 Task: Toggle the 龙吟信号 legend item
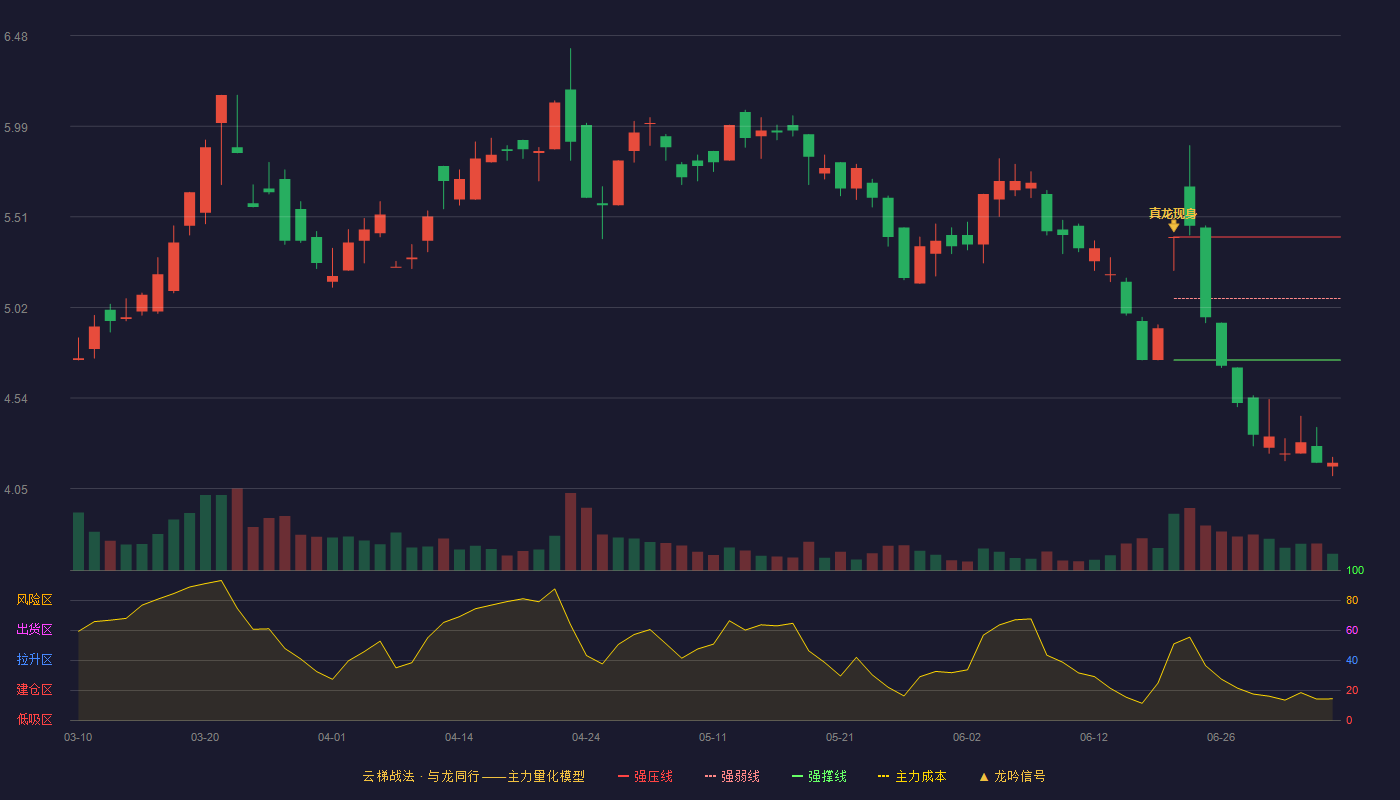[x=1012, y=776]
